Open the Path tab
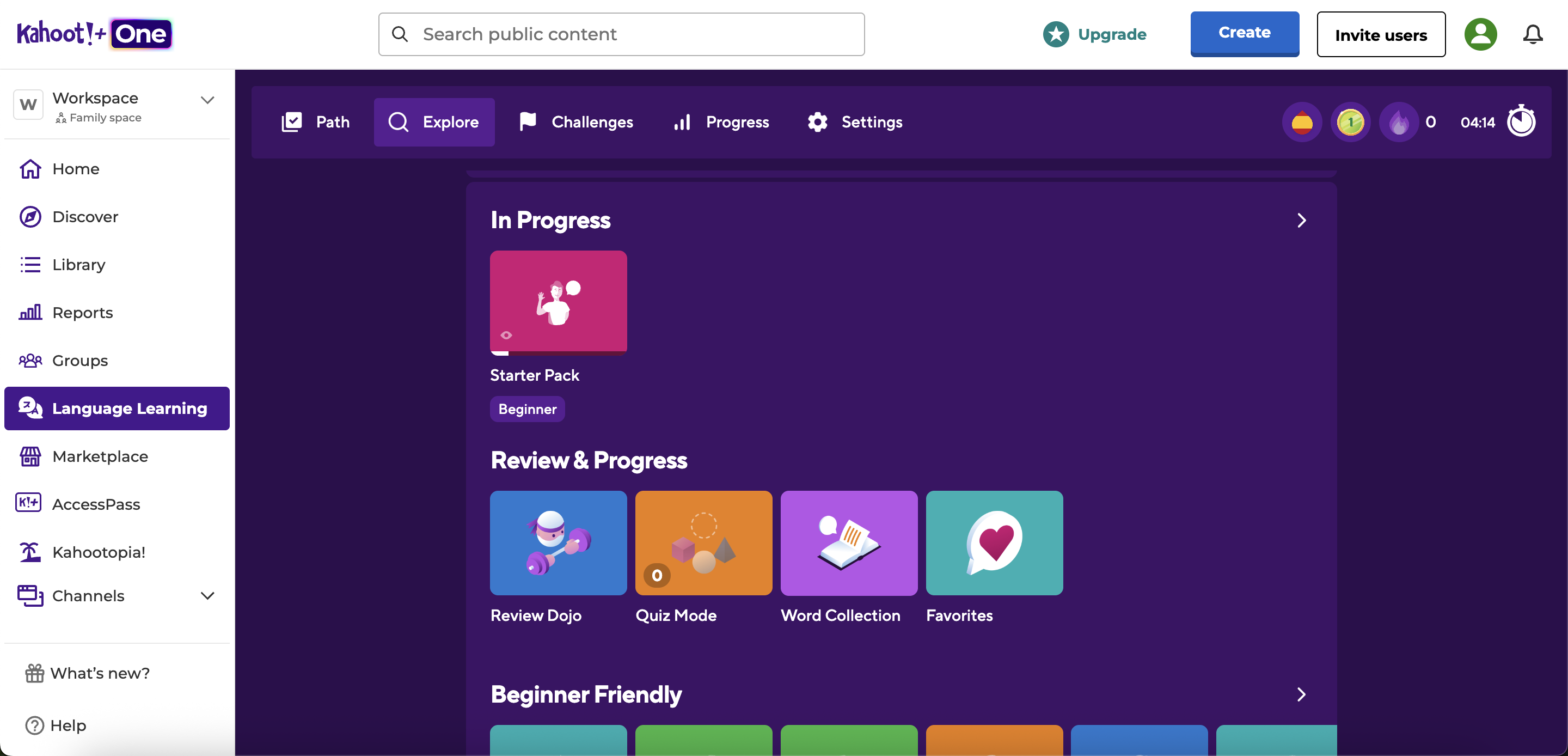 pyautogui.click(x=316, y=123)
